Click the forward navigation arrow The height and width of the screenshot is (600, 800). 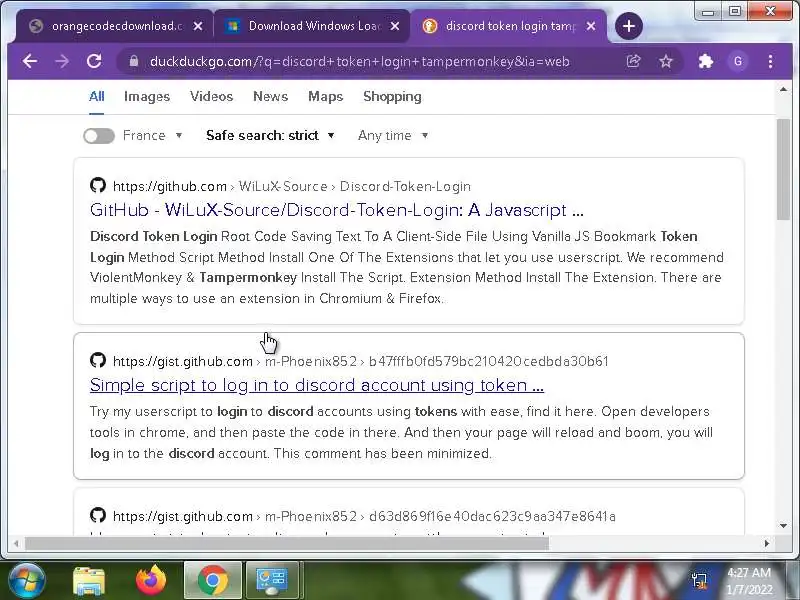pos(62,61)
